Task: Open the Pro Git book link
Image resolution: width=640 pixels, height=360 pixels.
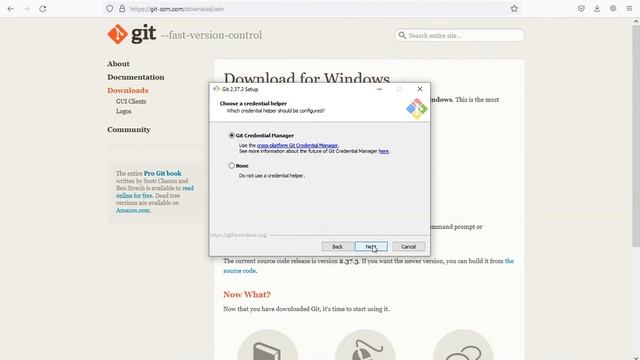Action: pyautogui.click(x=162, y=173)
